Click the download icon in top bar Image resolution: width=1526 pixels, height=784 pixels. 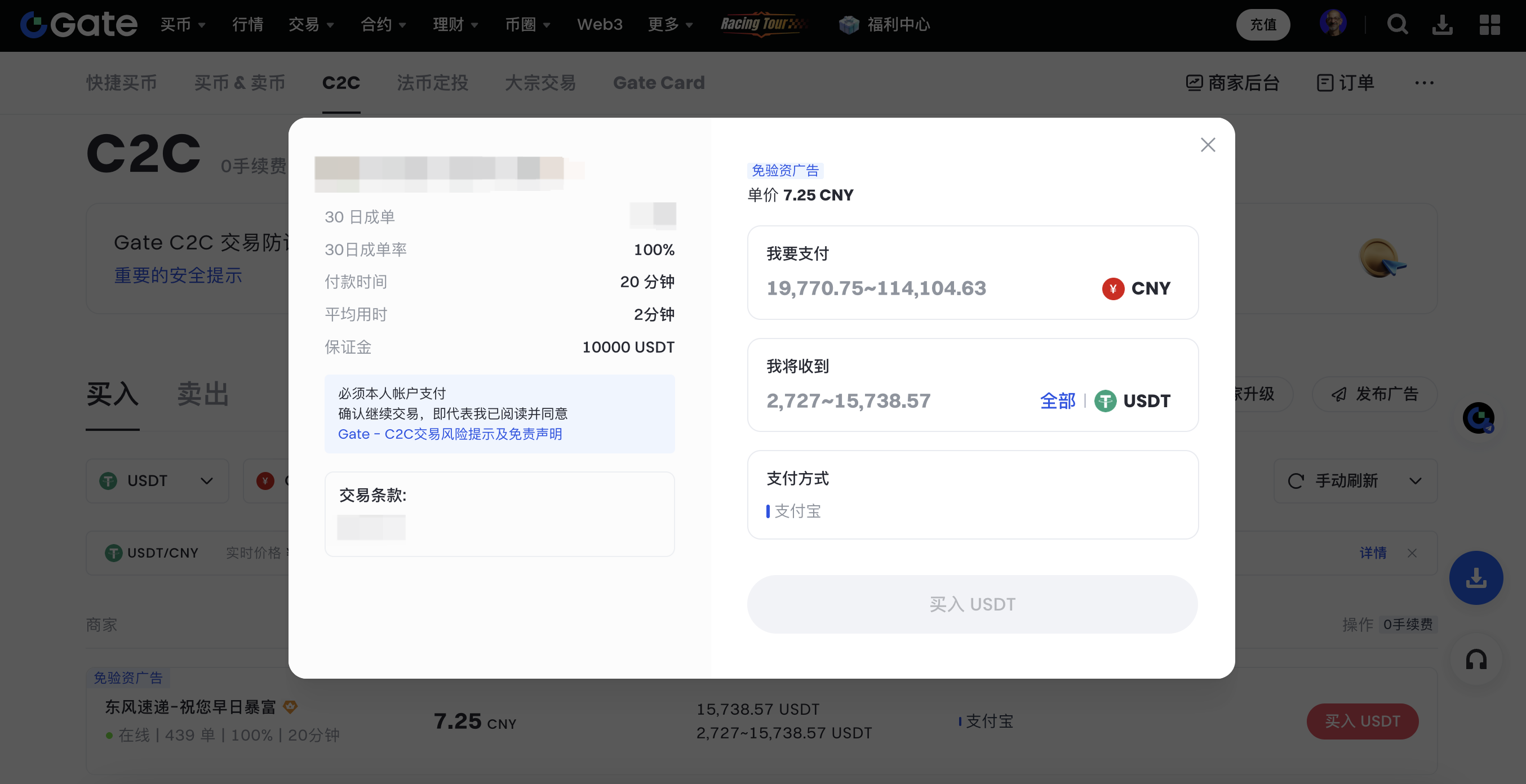[1442, 24]
